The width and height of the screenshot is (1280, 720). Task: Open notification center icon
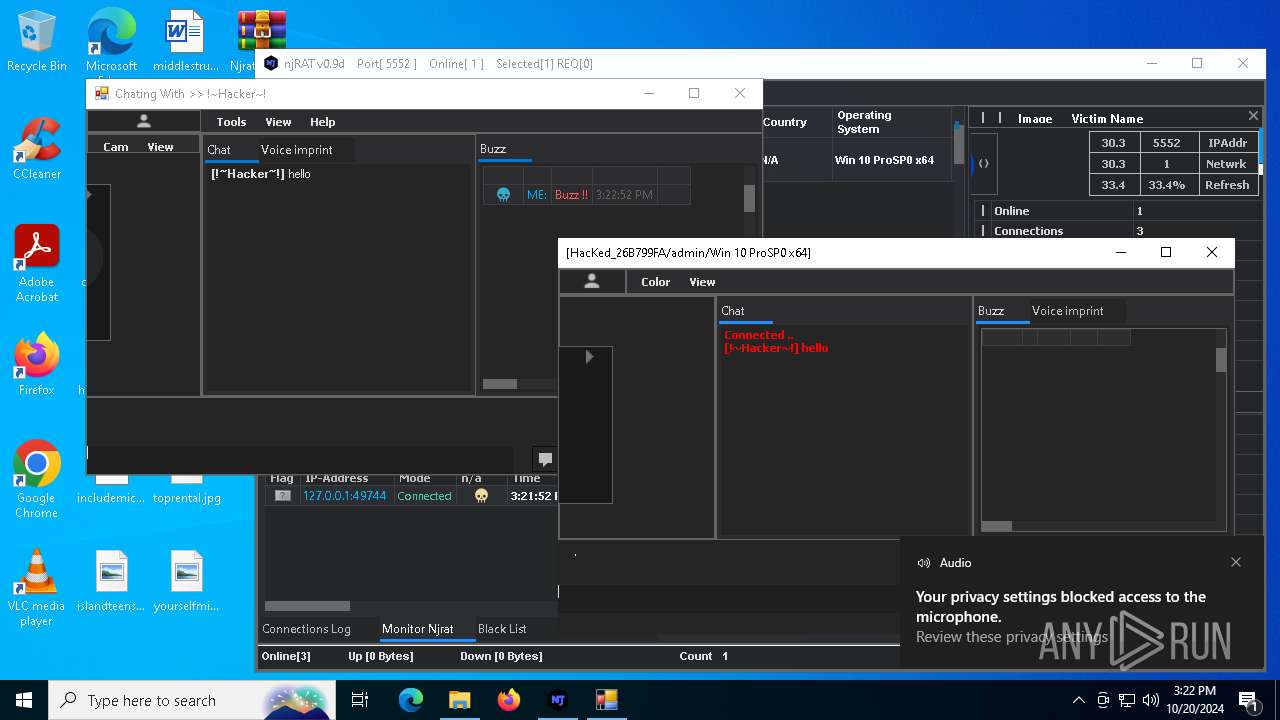pyautogui.click(x=1248, y=700)
